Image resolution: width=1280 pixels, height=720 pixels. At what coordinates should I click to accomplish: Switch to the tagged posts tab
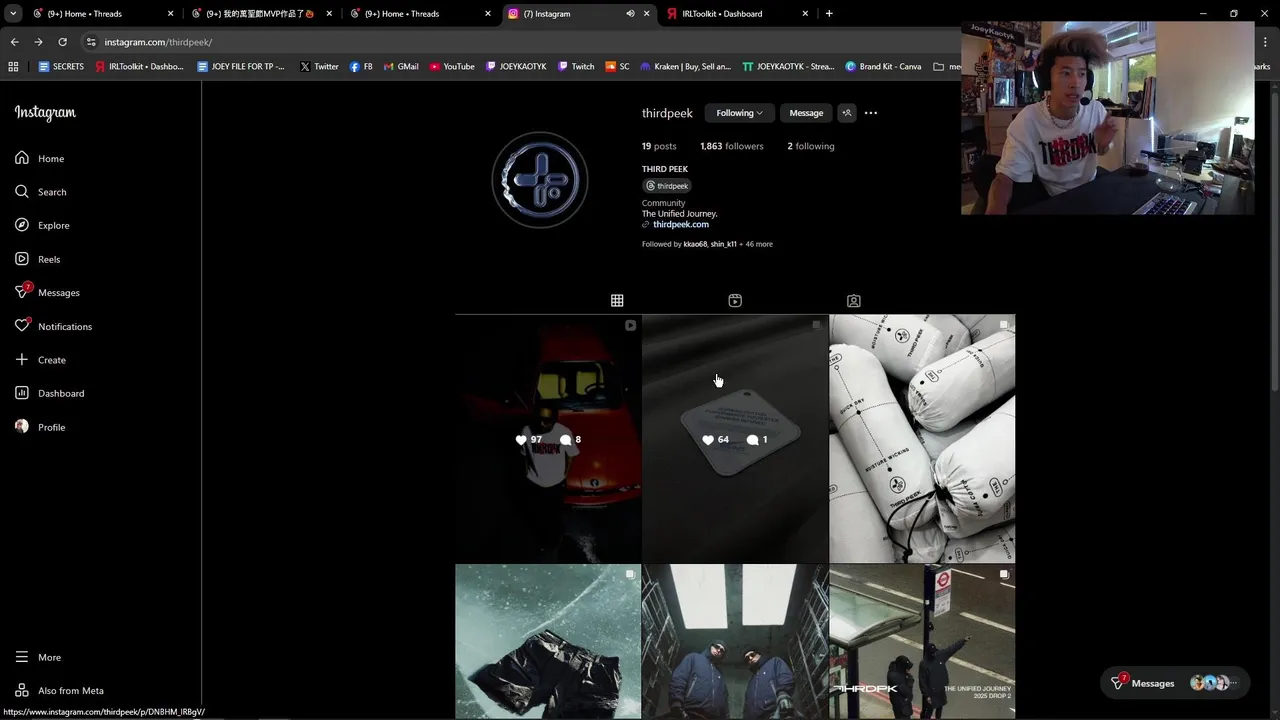click(853, 300)
